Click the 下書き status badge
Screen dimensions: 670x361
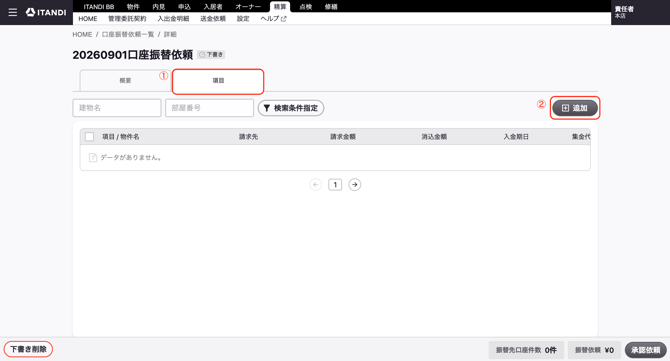pyautogui.click(x=211, y=55)
